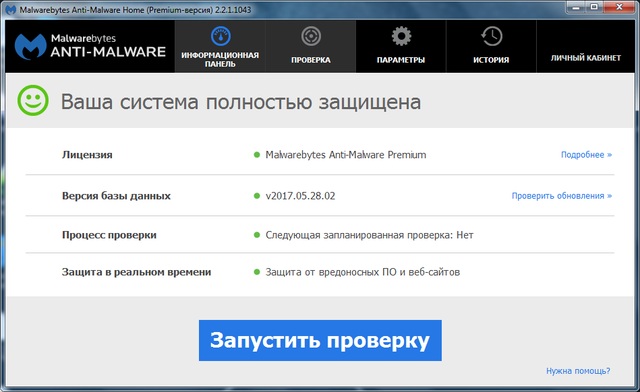This screenshot has height=392, width=640.
Task: Click the window title bar text
Action: click(136, 10)
